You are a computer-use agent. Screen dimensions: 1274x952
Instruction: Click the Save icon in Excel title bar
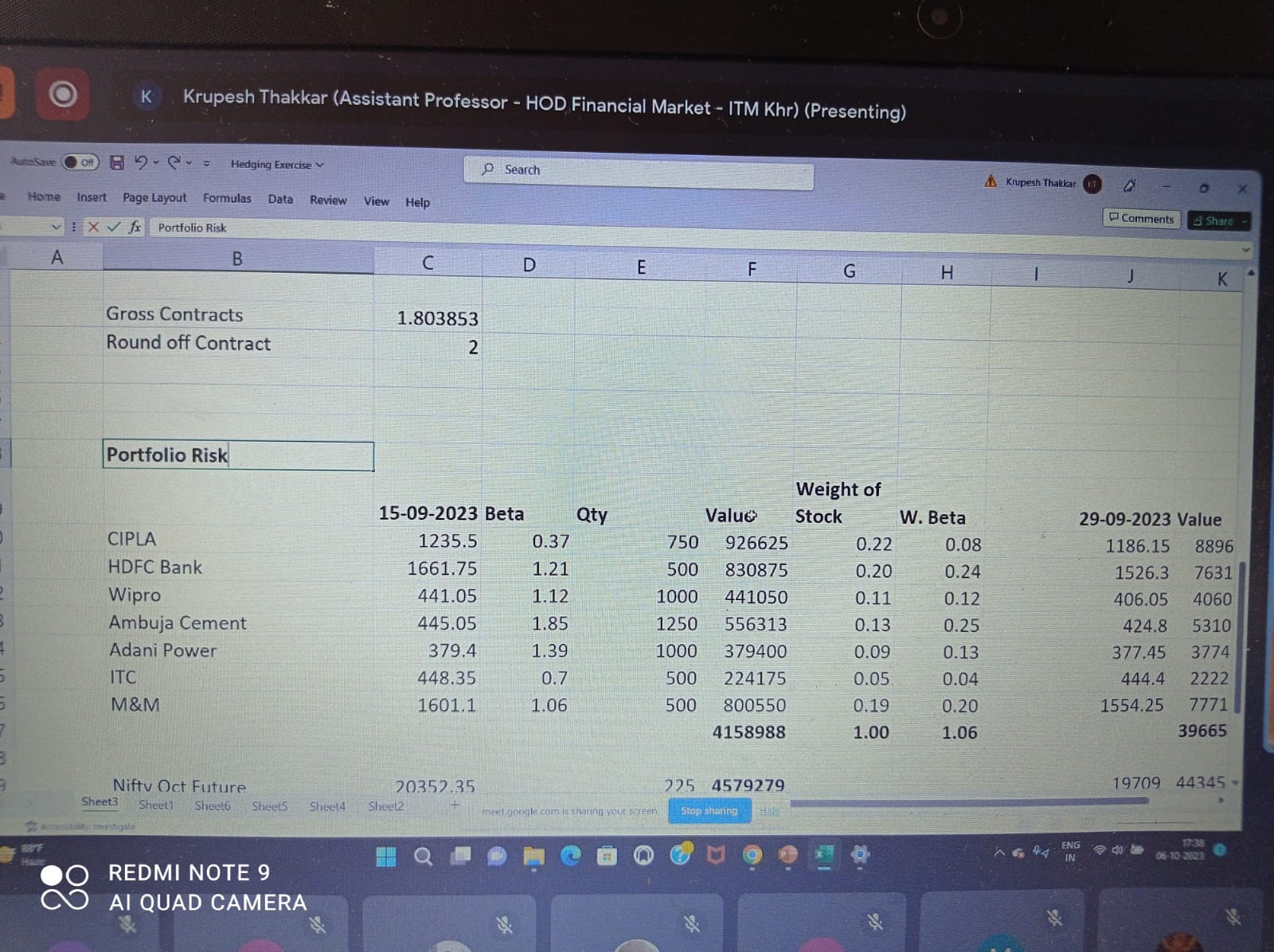pos(117,162)
